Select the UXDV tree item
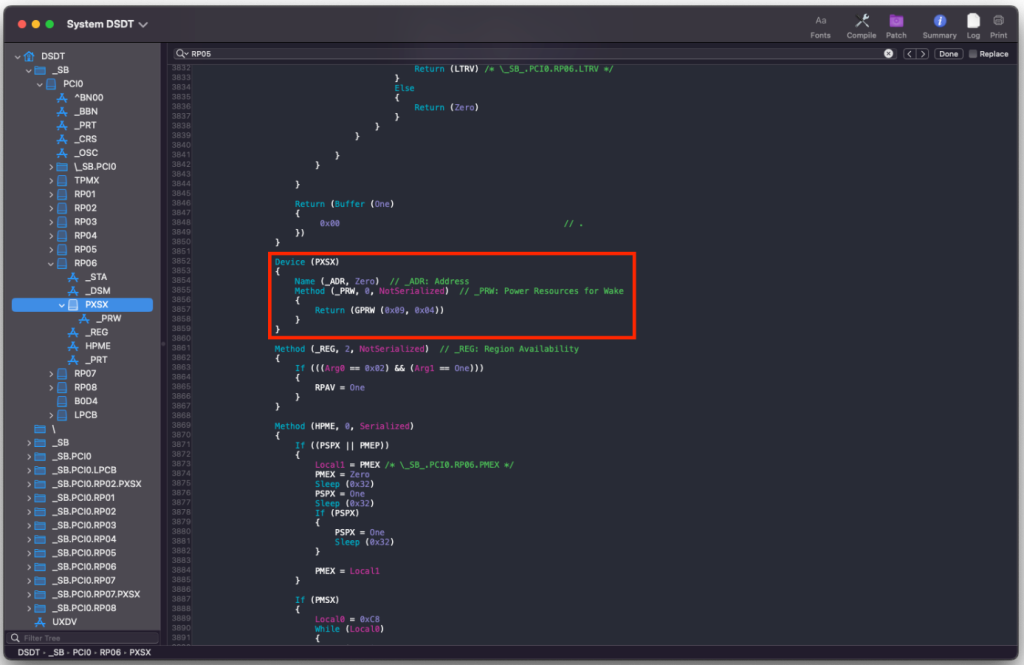 pos(64,622)
